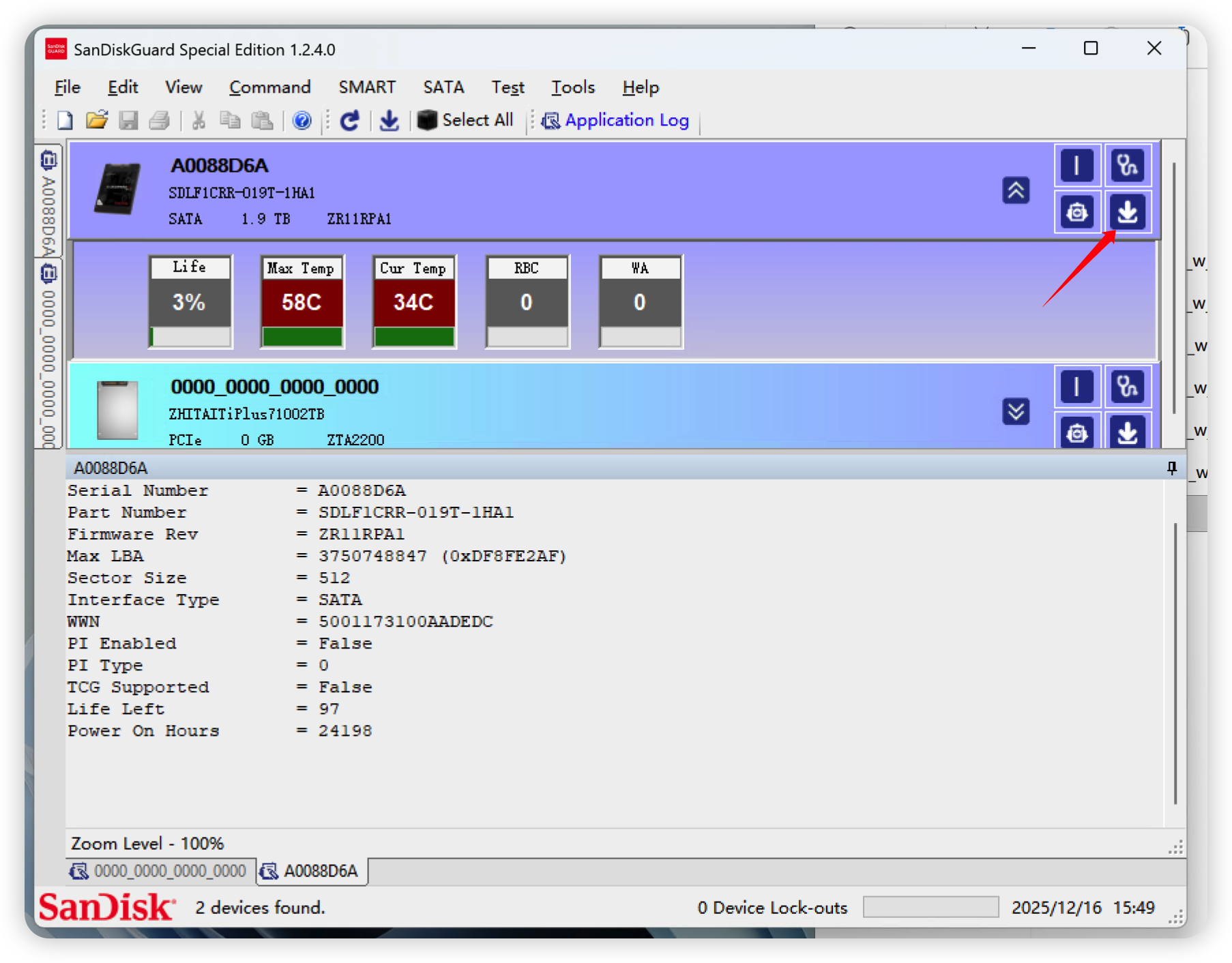Open the info icon for device 0000_0000_0000_0000

pos(1076,387)
